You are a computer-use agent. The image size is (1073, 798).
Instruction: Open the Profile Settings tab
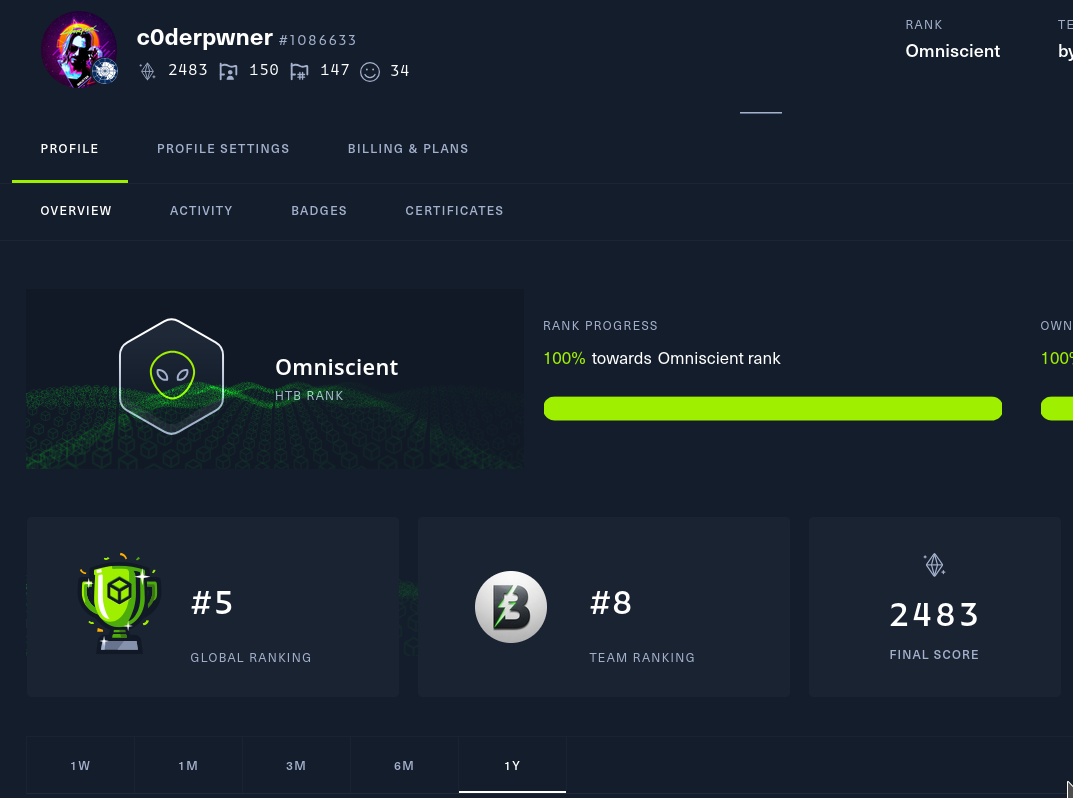click(x=223, y=149)
